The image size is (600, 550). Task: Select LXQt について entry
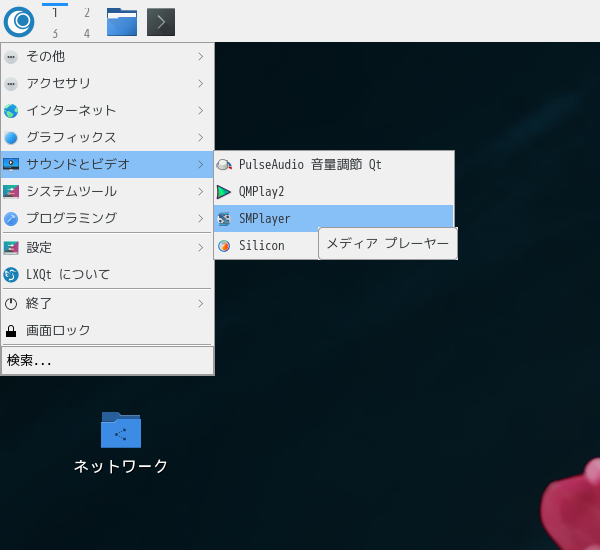tap(107, 274)
